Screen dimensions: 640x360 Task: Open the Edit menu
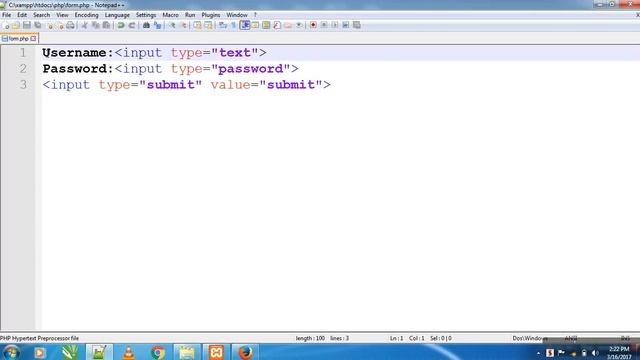click(22, 15)
